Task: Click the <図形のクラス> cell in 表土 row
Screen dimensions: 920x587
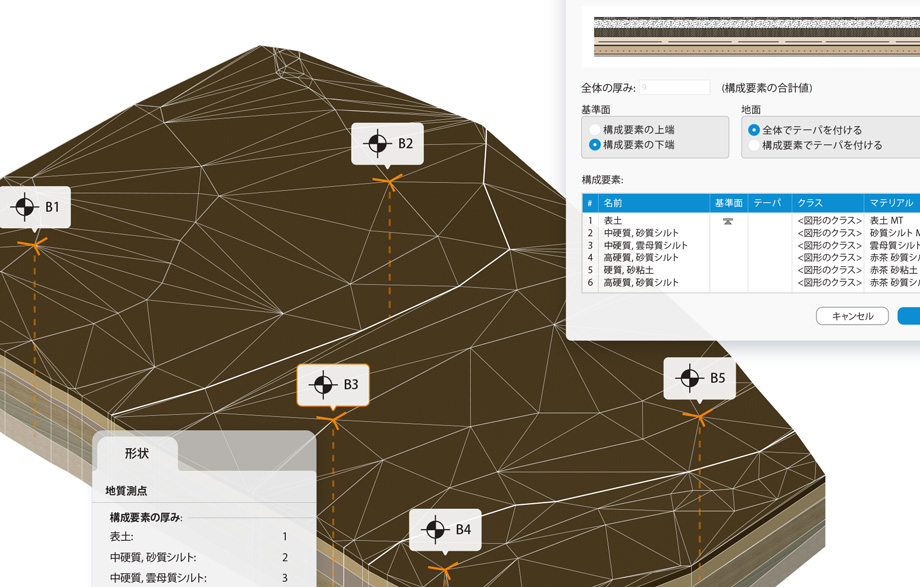Action: tap(829, 221)
